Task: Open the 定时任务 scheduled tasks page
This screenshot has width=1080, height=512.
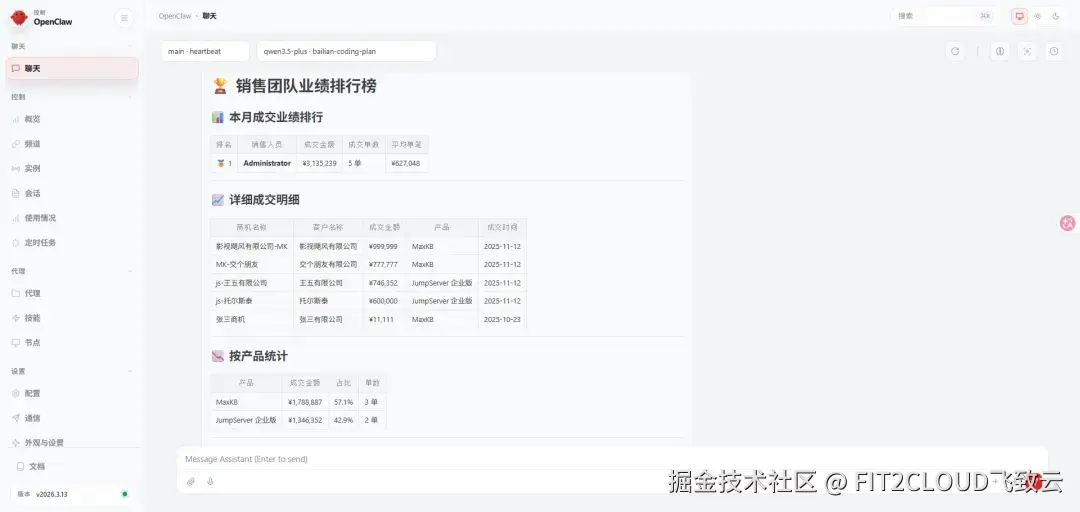Action: pyautogui.click(x=72, y=243)
